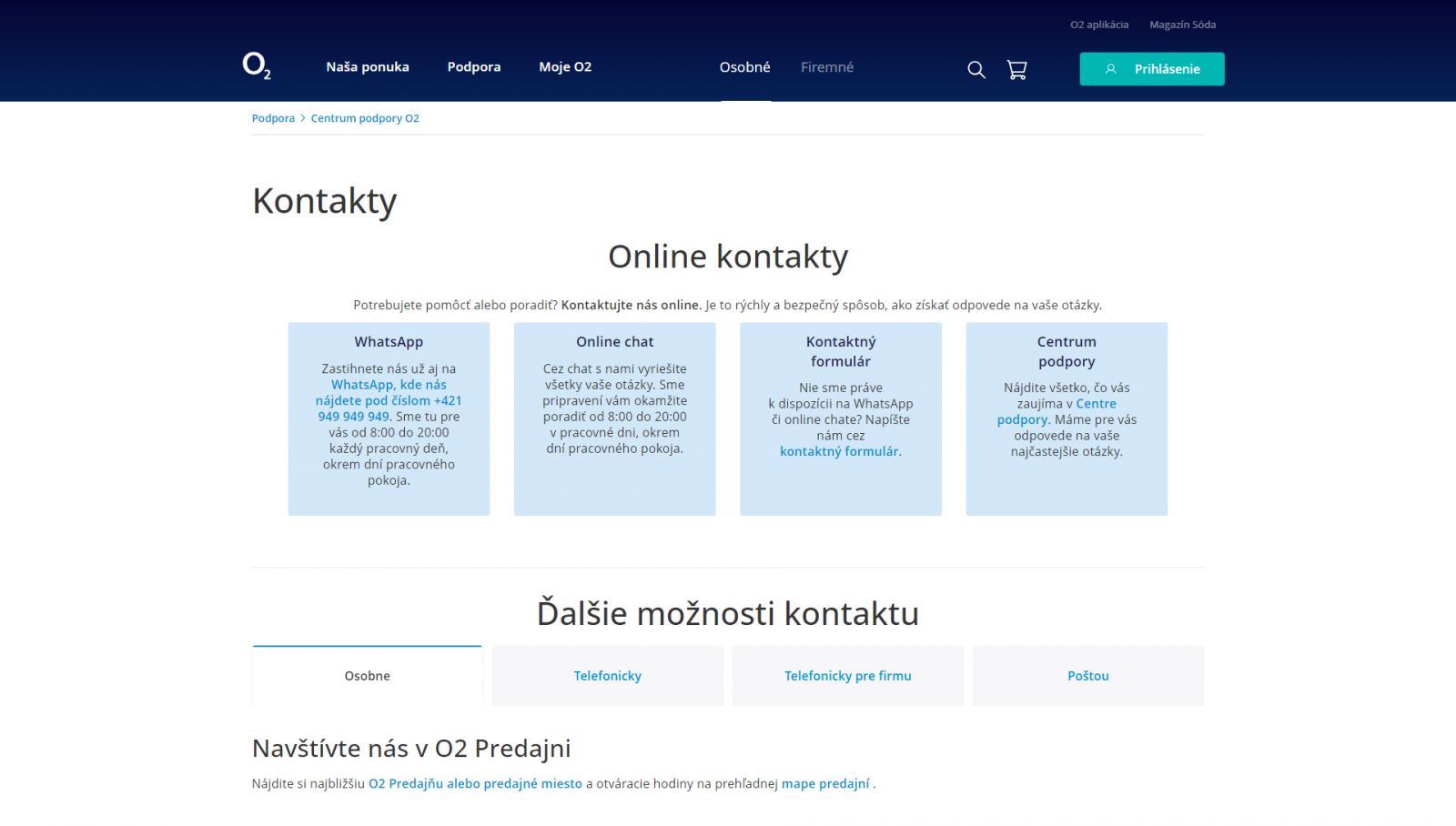
Task: Open the O2 aplikácia link
Action: 1098,25
